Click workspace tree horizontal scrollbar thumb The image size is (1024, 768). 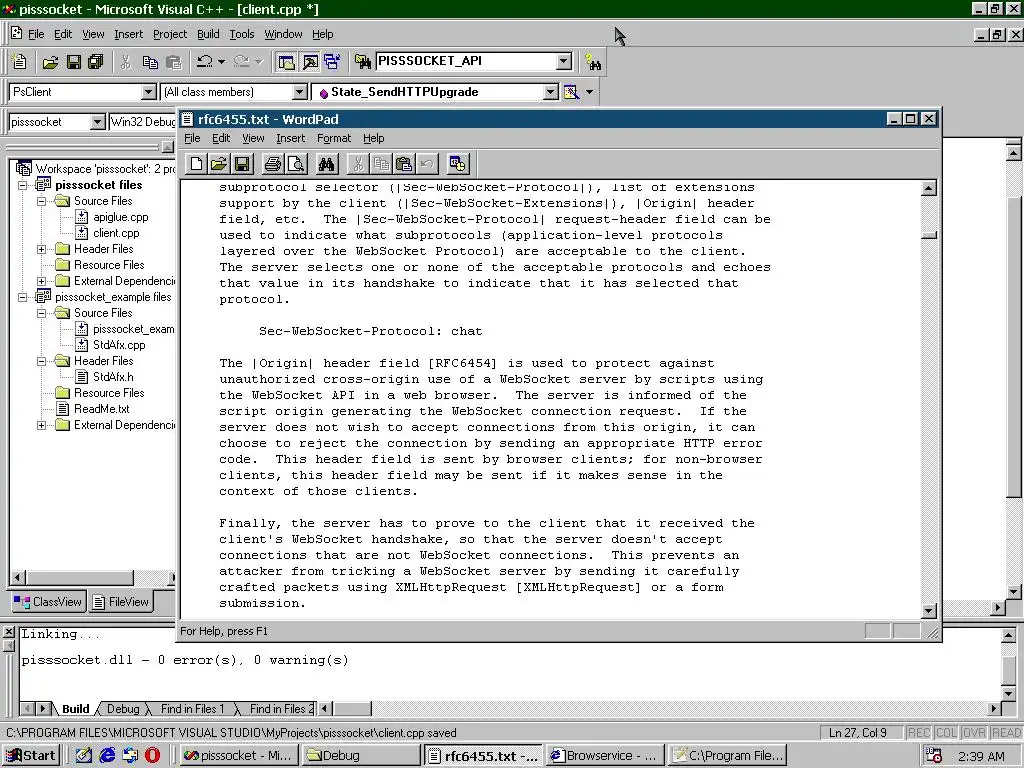pos(80,577)
